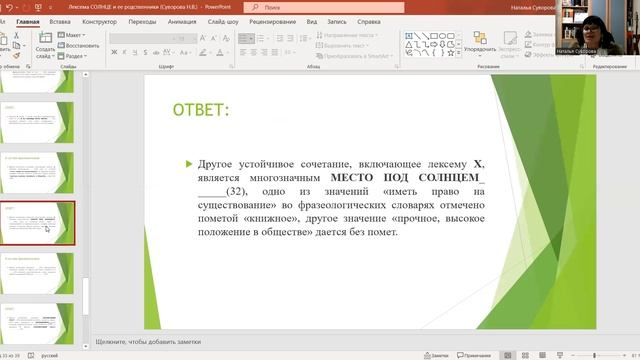Pick the rectangle shape from gallery

434,36
